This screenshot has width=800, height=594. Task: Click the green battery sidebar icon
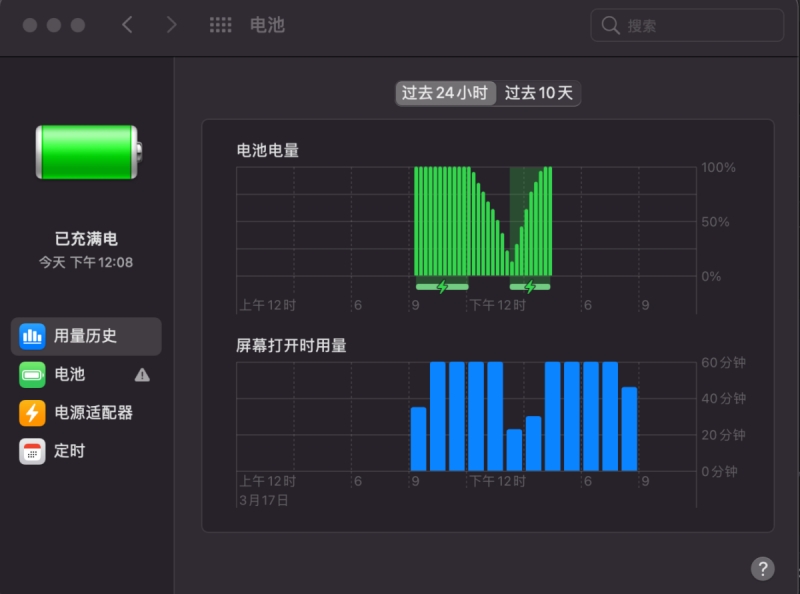coord(32,375)
